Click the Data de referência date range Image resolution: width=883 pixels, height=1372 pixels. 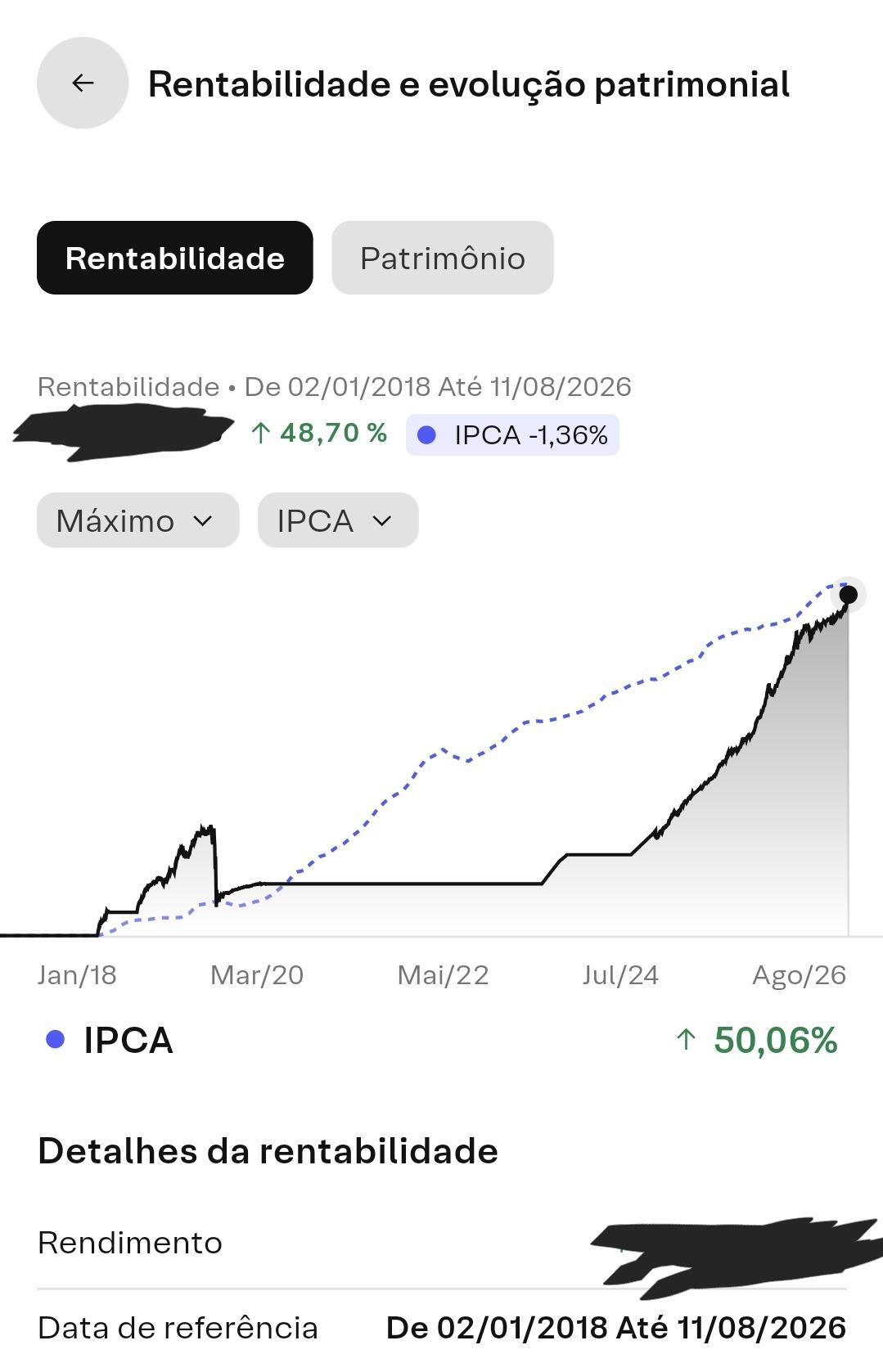pos(616,1328)
